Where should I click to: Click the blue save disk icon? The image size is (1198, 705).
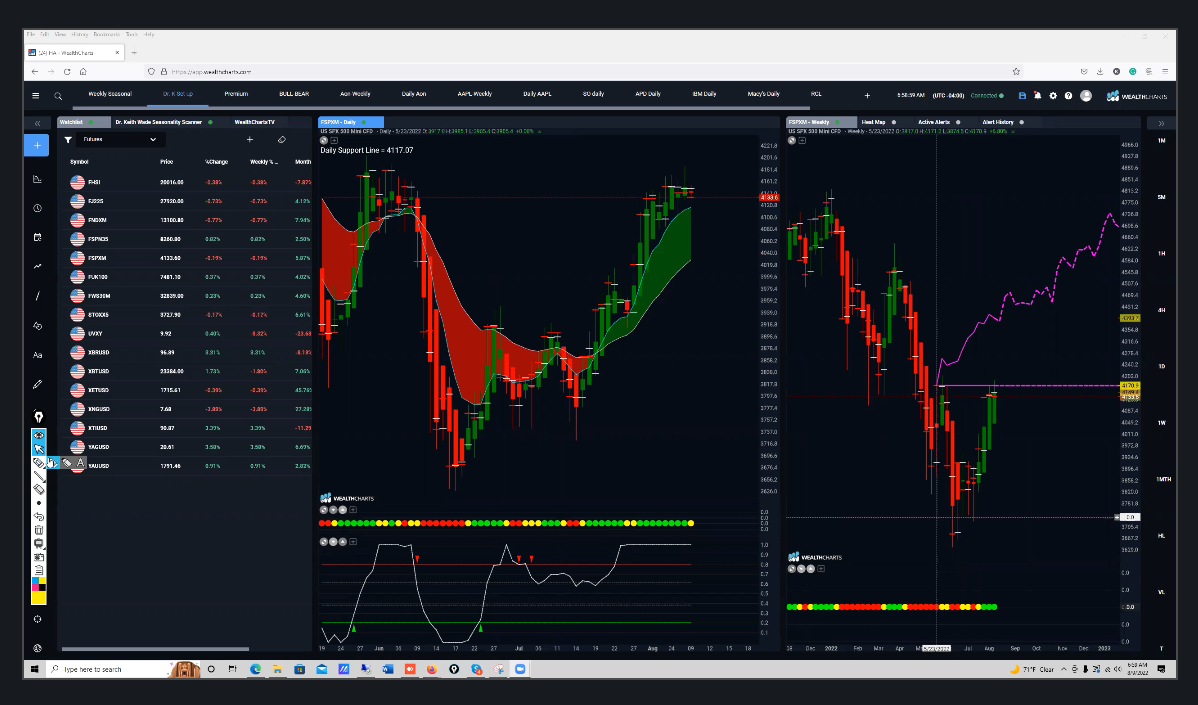pyautogui.click(x=1022, y=95)
